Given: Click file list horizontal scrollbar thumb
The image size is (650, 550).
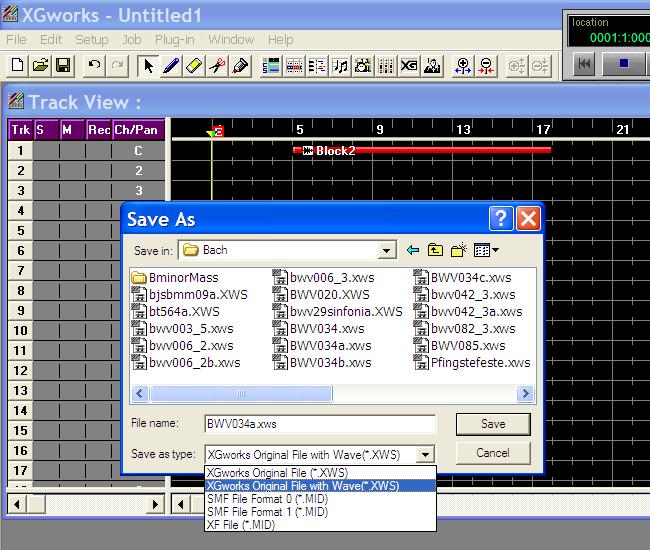Looking at the screenshot, I should pos(241,393).
